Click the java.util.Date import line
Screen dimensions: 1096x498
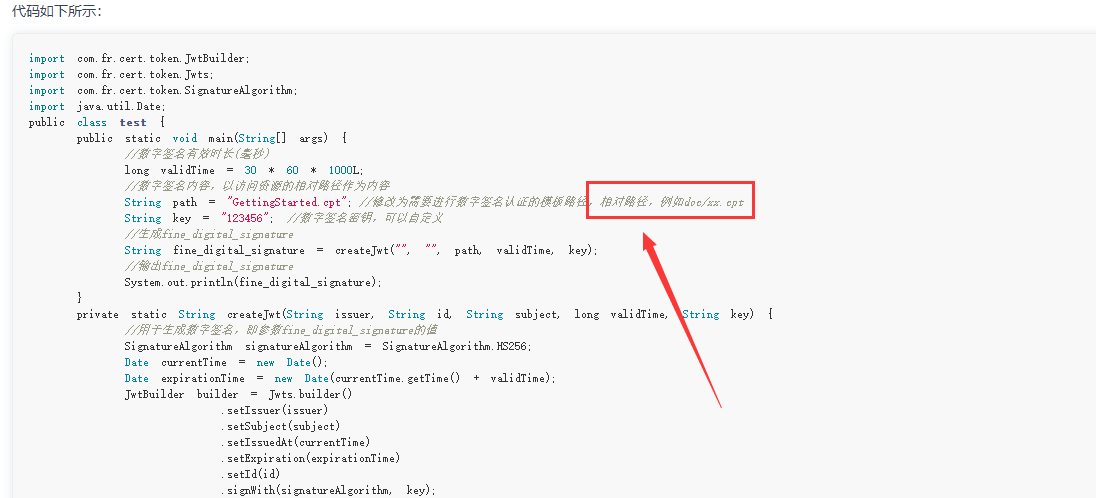[x=98, y=106]
